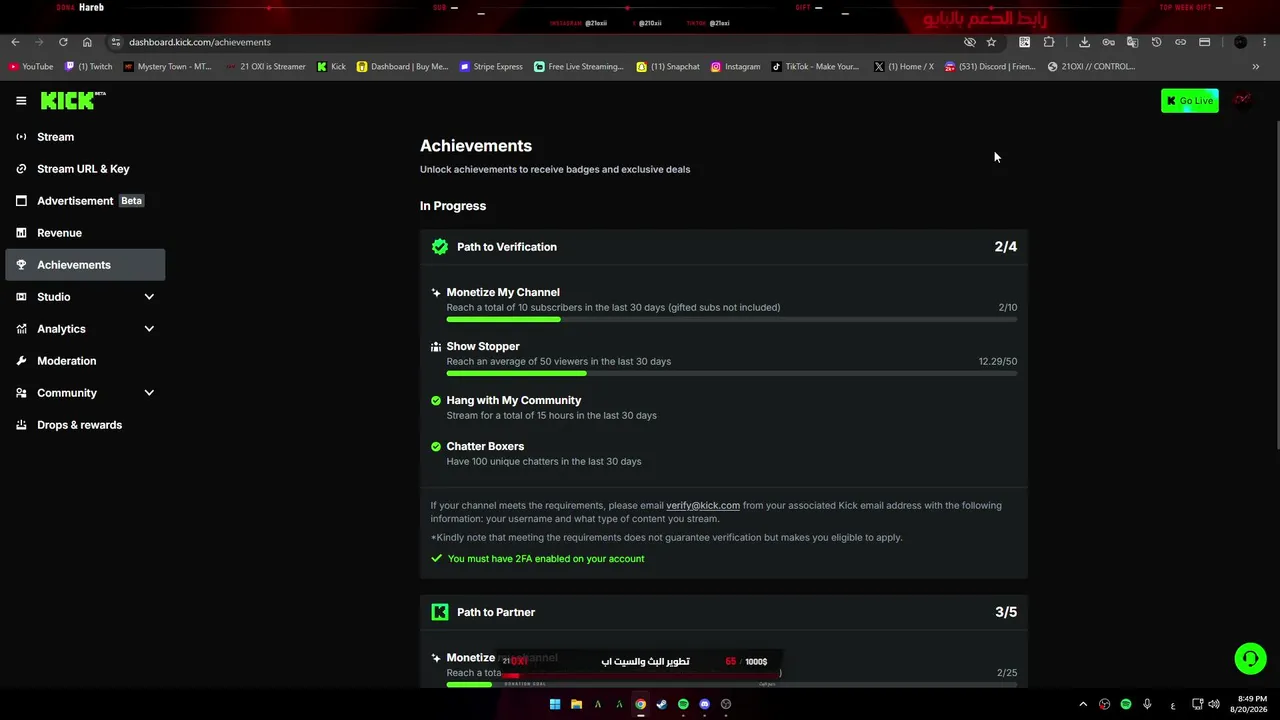Open the hamburger sidebar menu
1280x720 pixels.
21,101
